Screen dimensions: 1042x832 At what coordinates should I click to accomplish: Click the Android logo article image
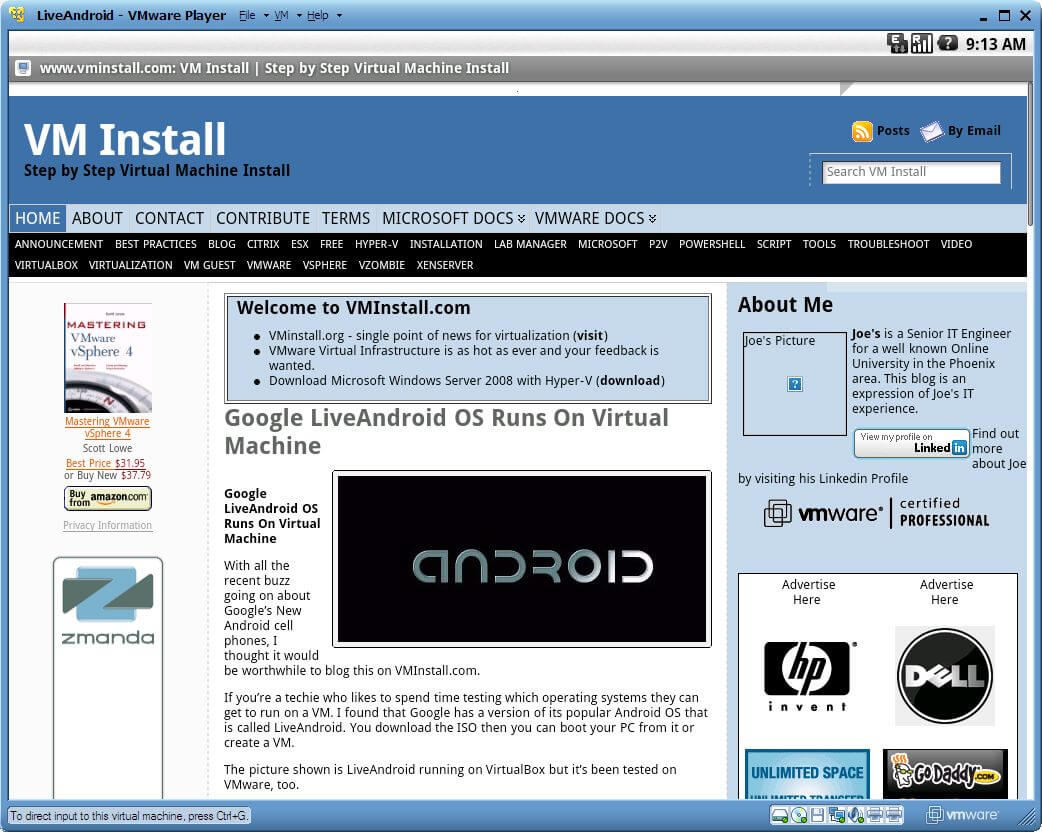tap(522, 559)
